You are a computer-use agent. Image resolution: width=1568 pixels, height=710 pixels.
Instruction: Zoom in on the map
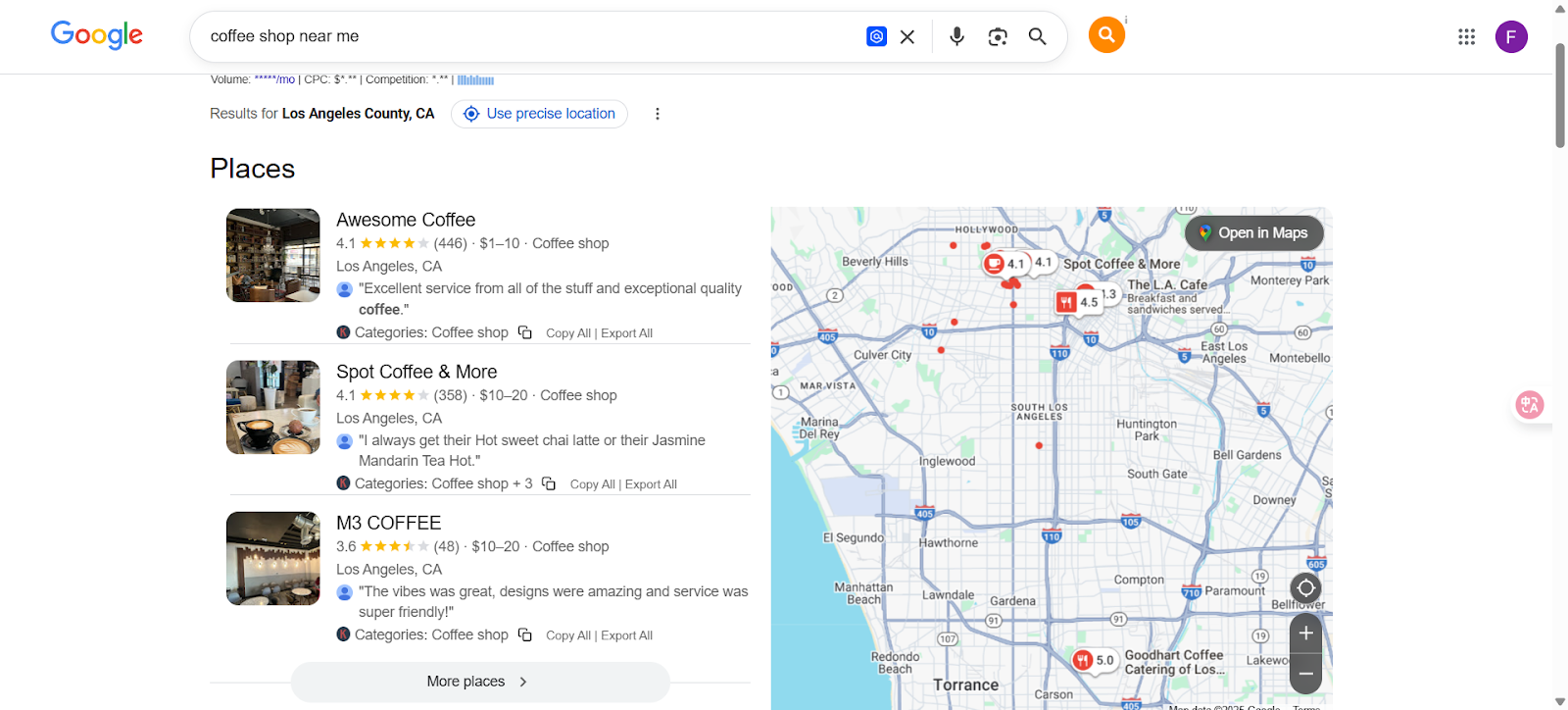coord(1305,634)
